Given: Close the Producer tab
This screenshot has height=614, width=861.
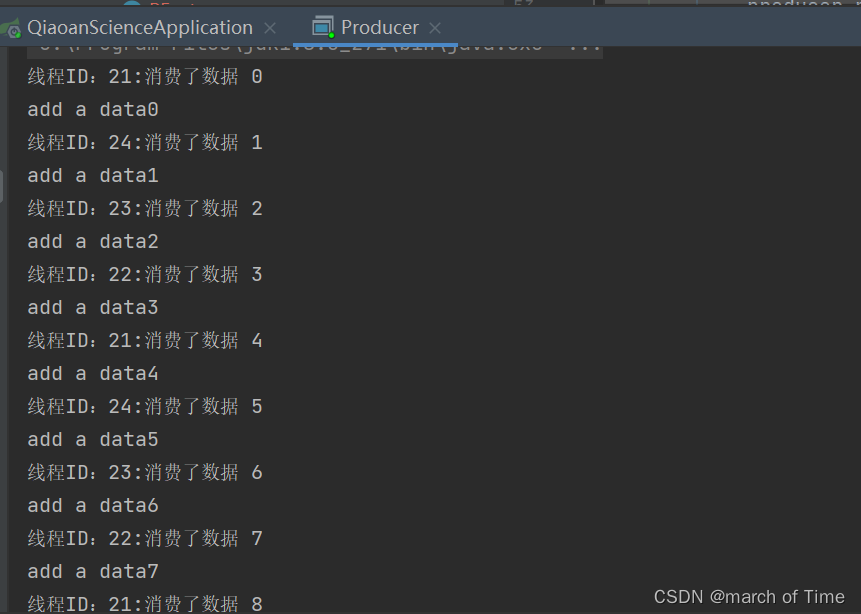Looking at the screenshot, I should pos(435,27).
